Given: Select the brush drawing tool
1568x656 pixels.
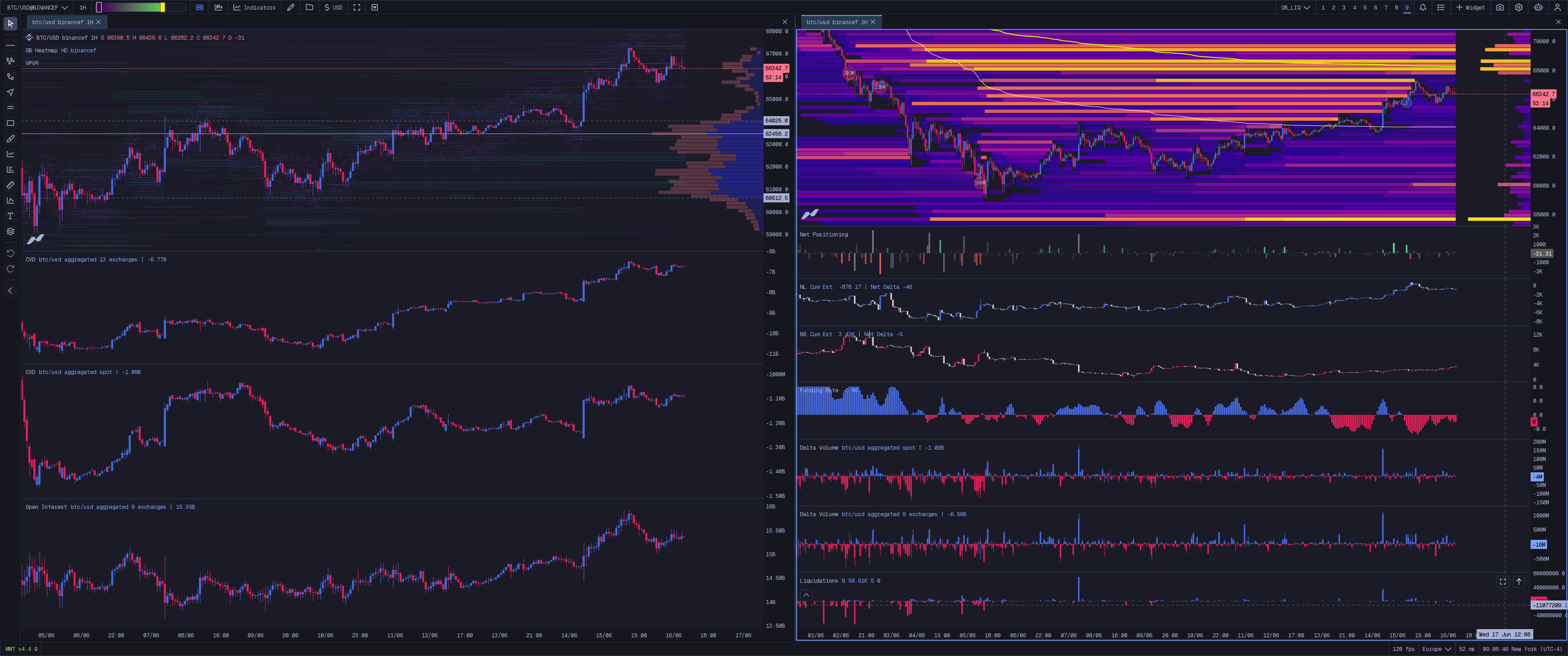Looking at the screenshot, I should (x=10, y=139).
